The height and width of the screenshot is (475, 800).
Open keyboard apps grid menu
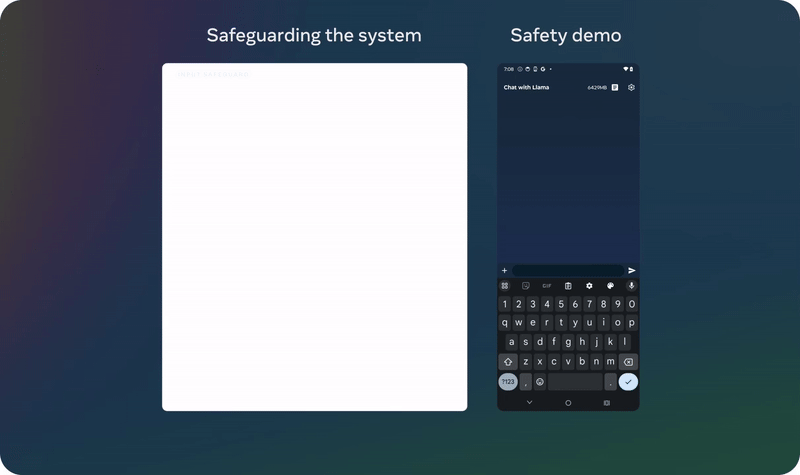505,286
